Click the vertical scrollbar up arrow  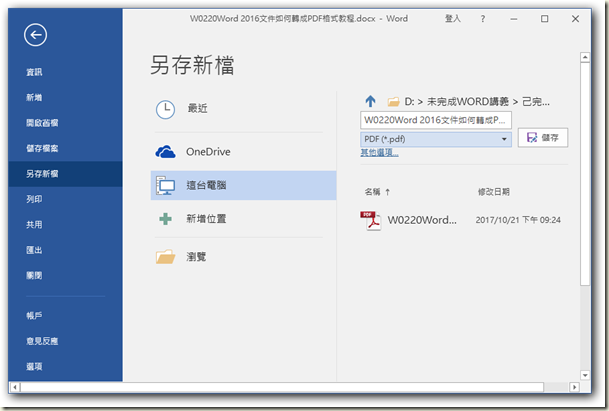pos(585,57)
